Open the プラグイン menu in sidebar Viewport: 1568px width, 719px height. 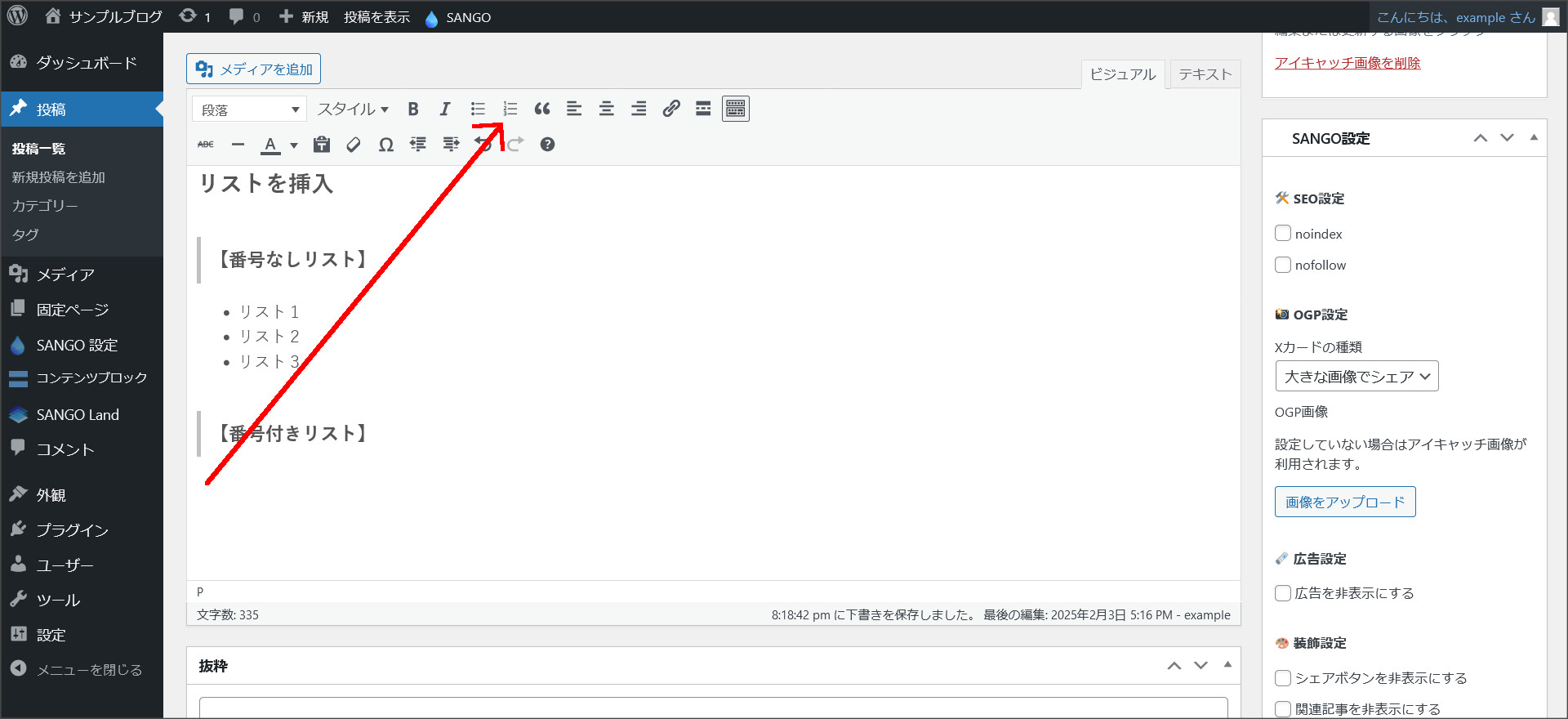click(72, 530)
